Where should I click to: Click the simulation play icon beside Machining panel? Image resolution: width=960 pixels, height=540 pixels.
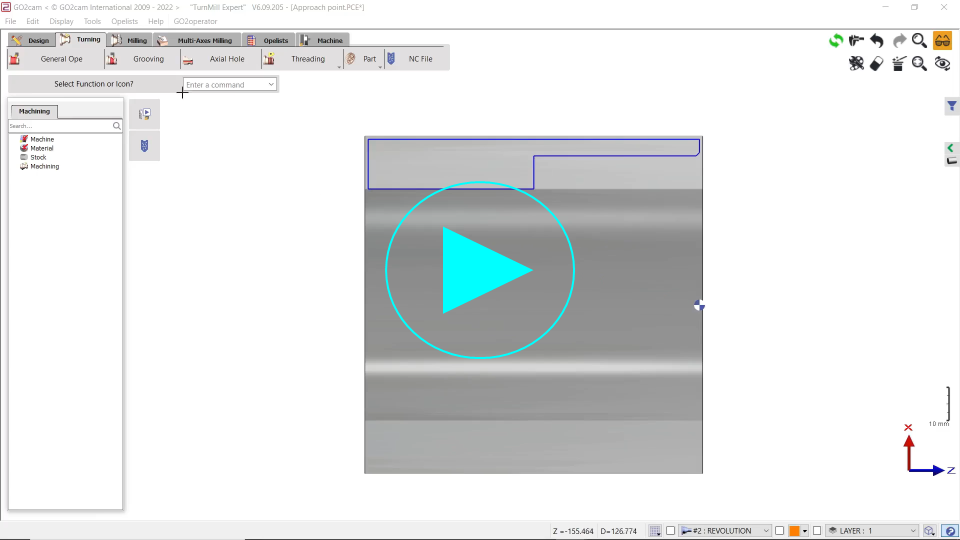click(144, 114)
